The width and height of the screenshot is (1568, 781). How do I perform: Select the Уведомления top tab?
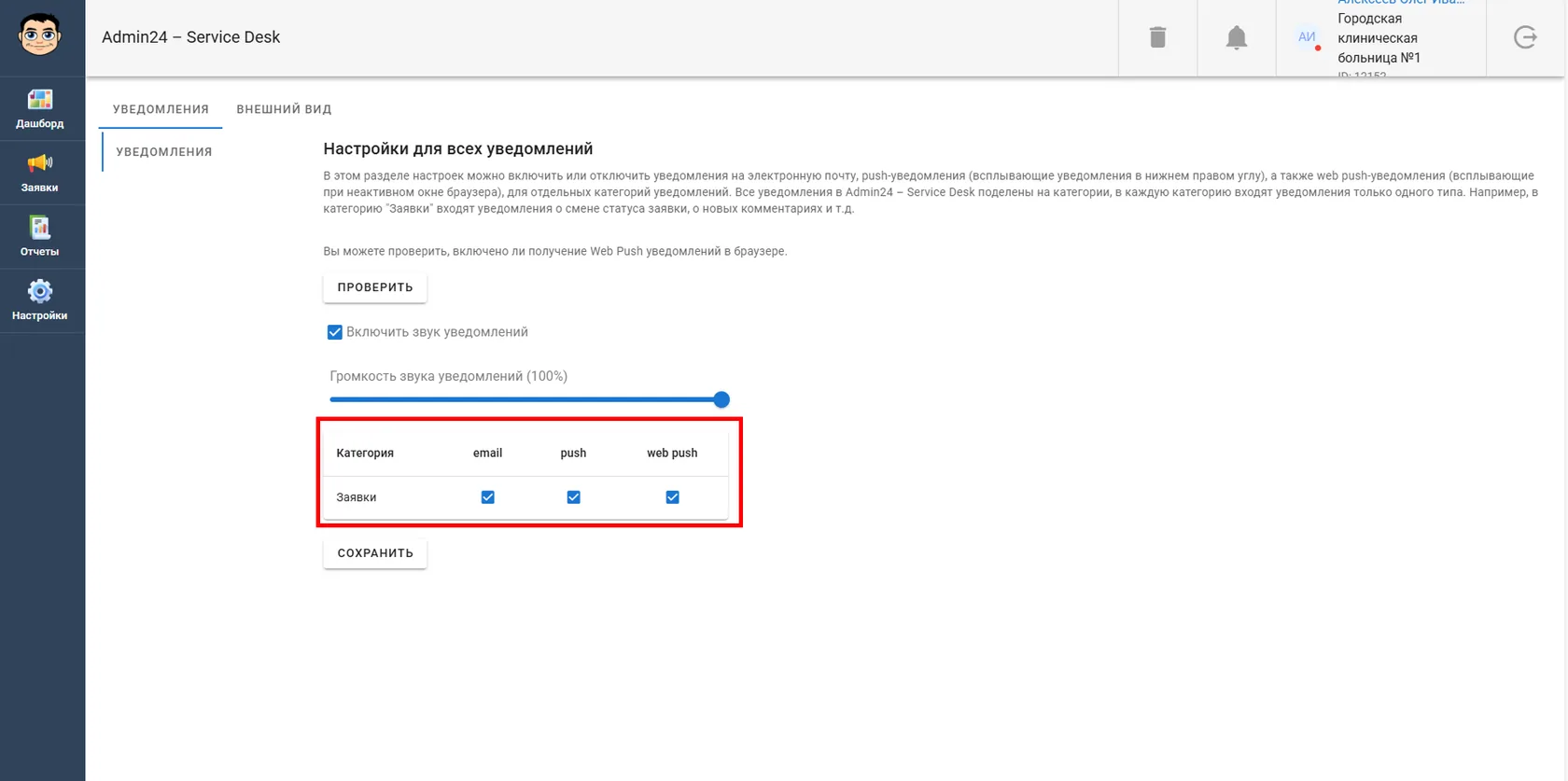tap(161, 109)
